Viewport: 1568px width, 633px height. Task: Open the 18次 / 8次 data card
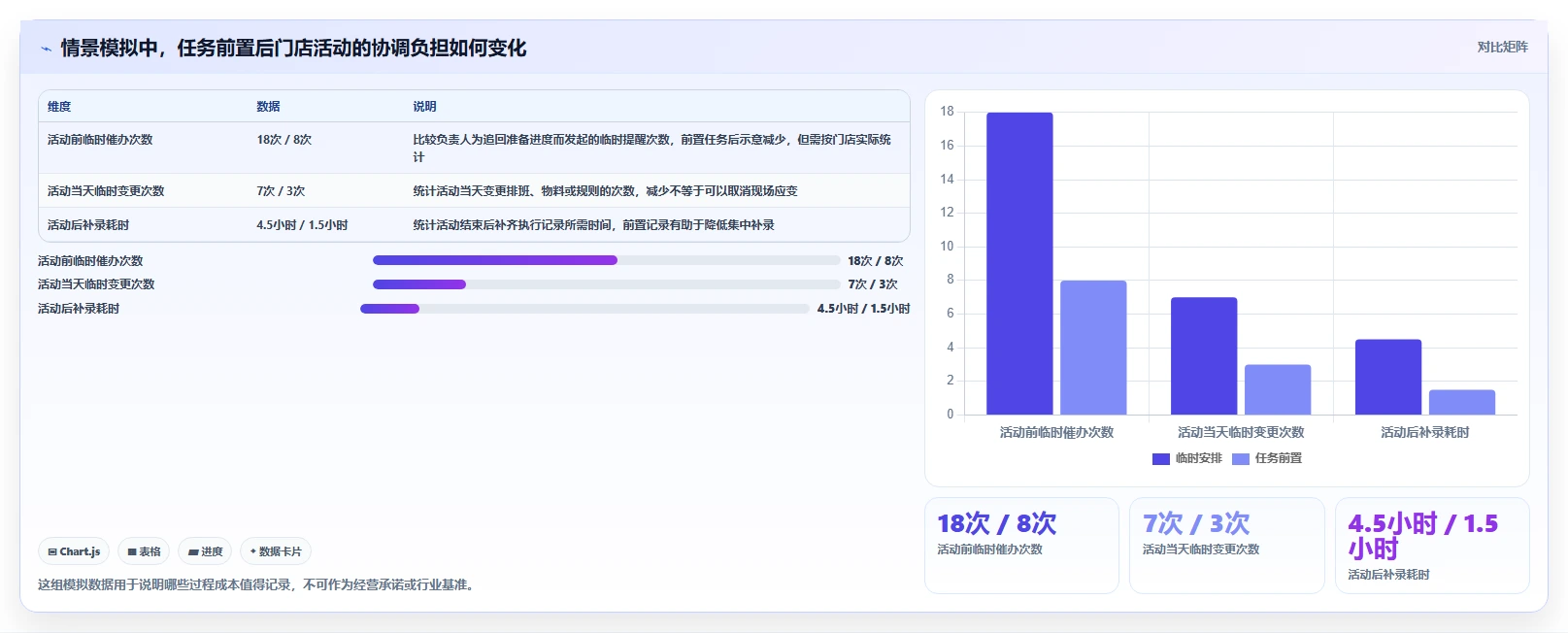(x=1021, y=546)
